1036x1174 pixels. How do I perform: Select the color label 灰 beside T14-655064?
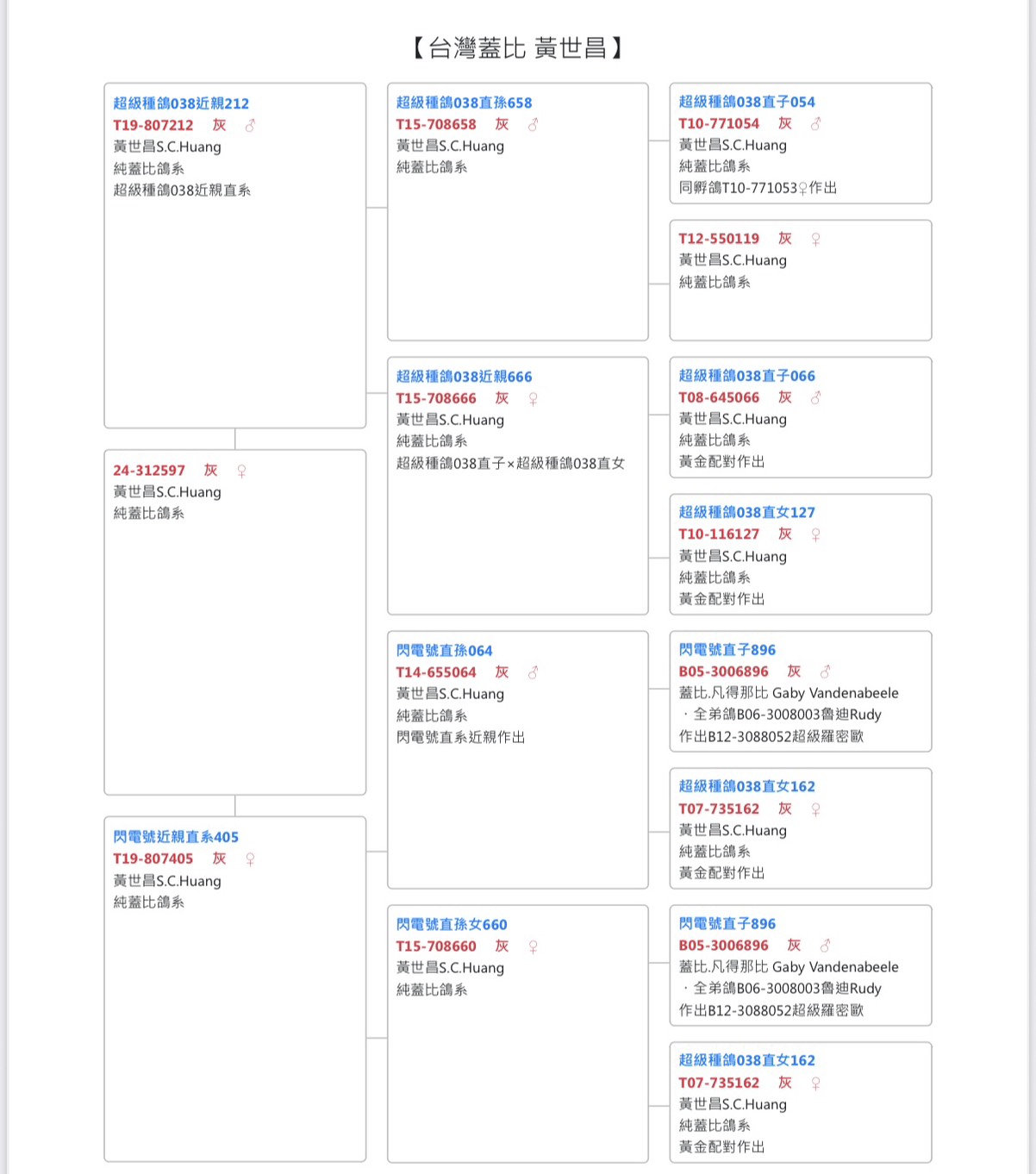502,672
